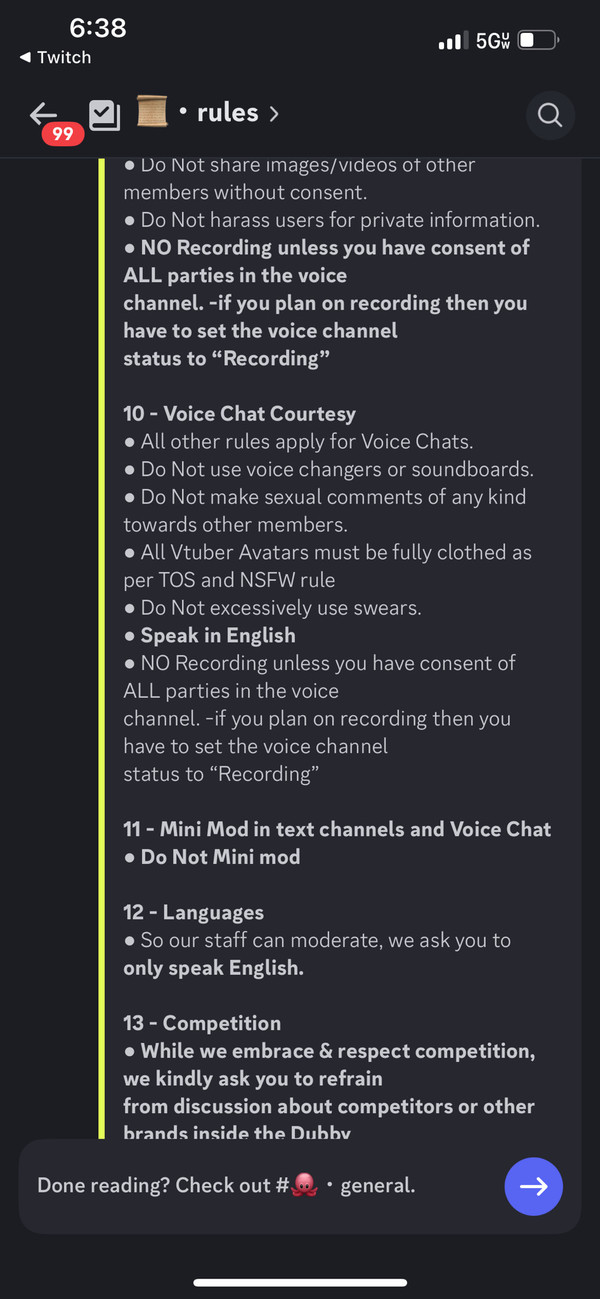Viewport: 600px width, 1299px height.
Task: Open the server guide checklist icon
Action: [x=104, y=114]
